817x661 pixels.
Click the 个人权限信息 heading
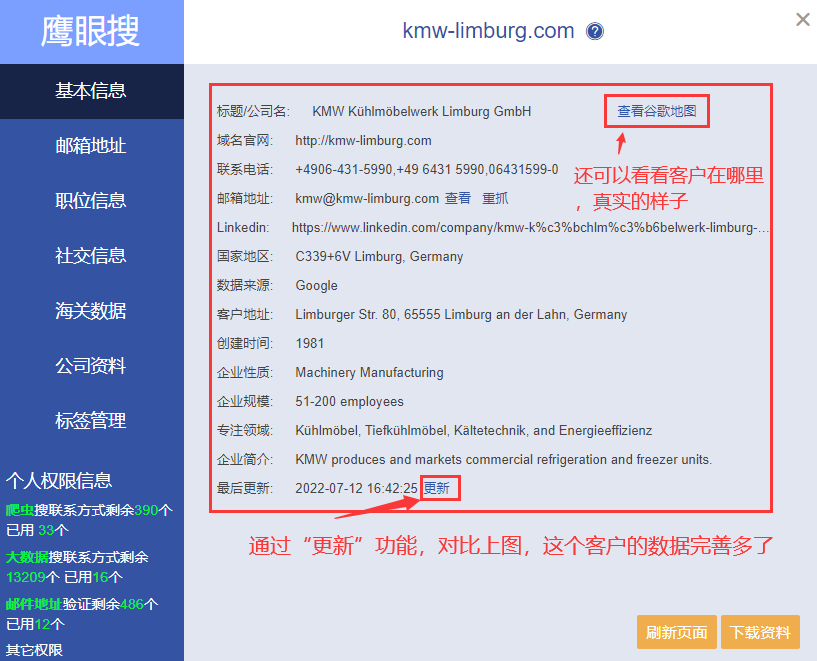59,480
